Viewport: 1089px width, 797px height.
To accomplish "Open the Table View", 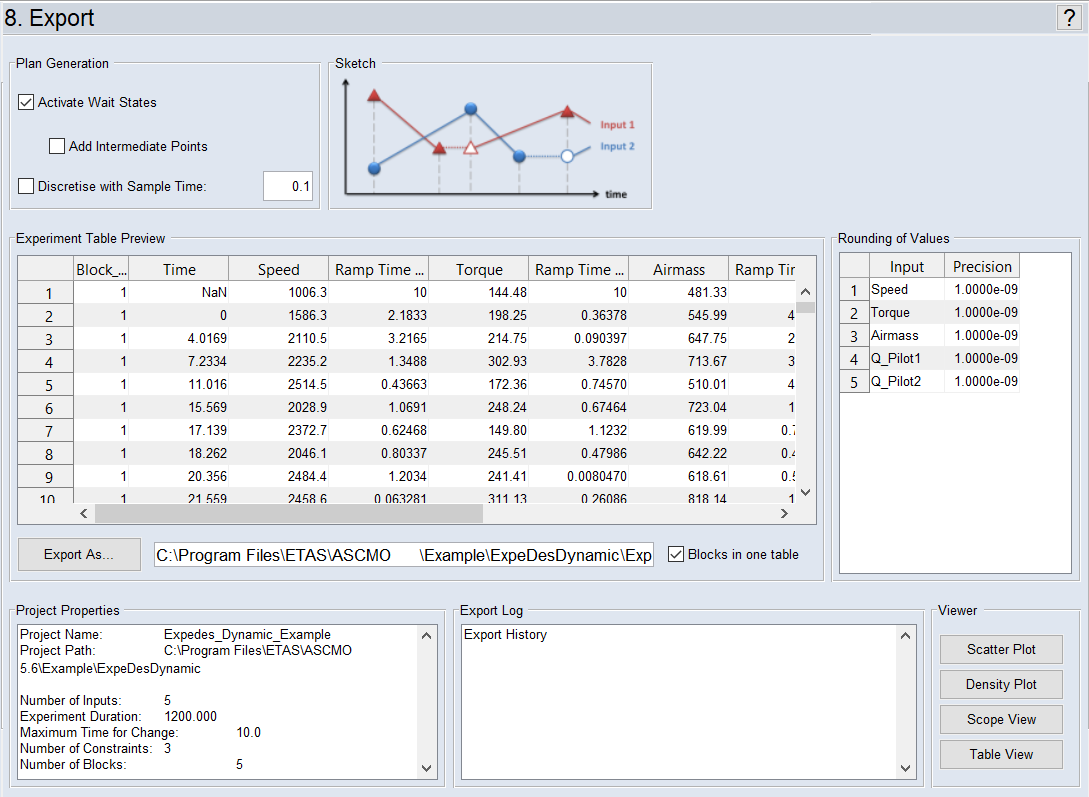I will point(1001,754).
